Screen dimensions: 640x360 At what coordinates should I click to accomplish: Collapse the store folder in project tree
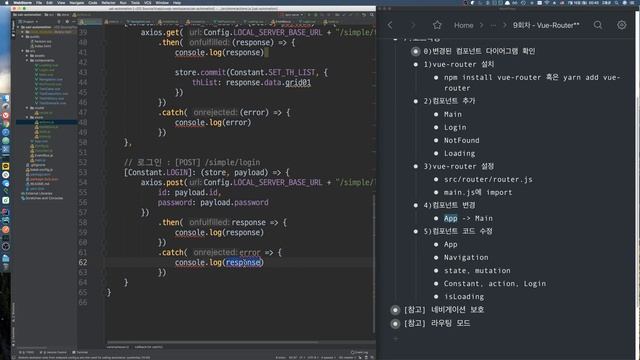pyautogui.click(x=27, y=117)
